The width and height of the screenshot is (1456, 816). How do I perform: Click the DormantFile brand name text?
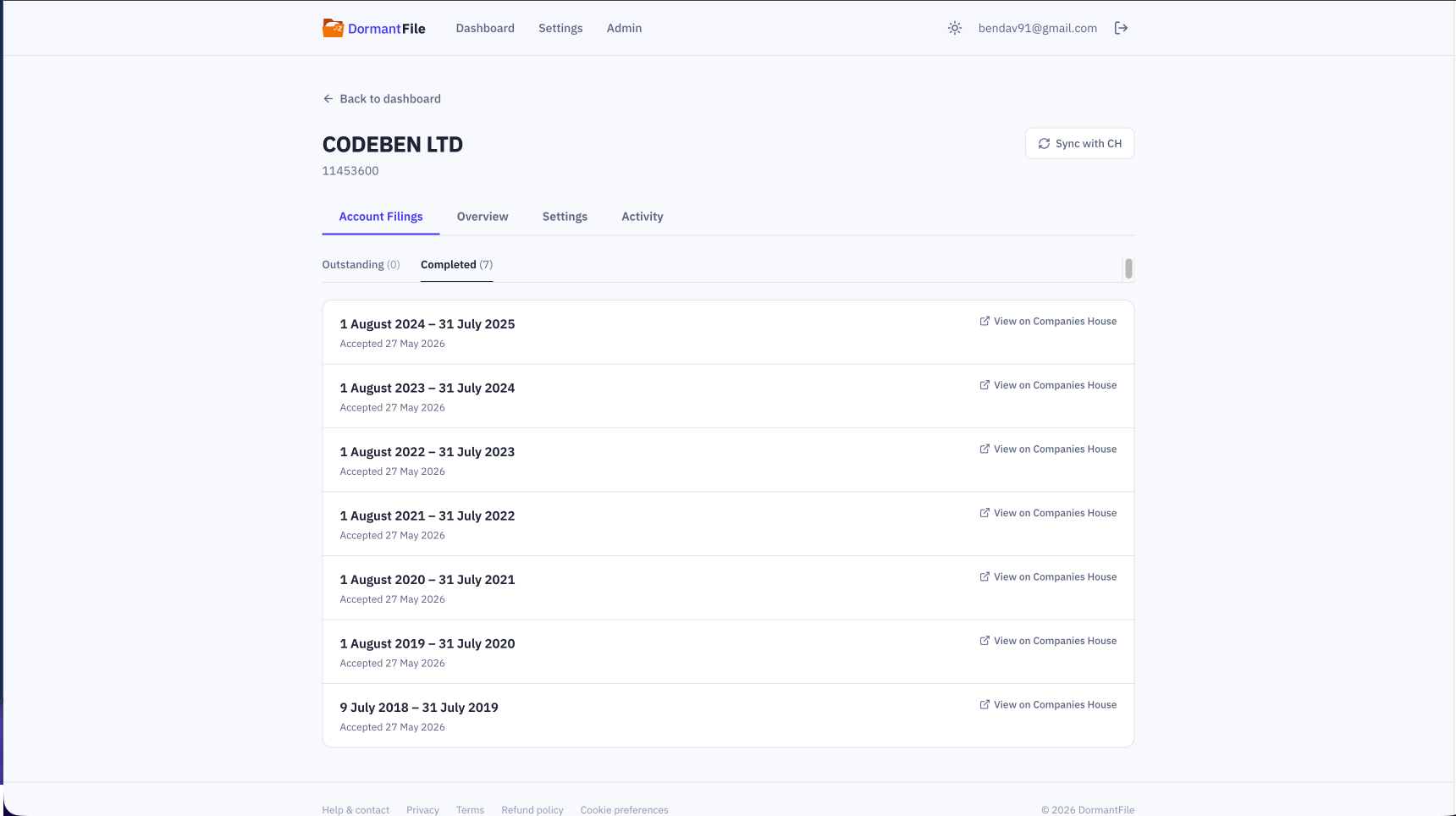coord(387,29)
